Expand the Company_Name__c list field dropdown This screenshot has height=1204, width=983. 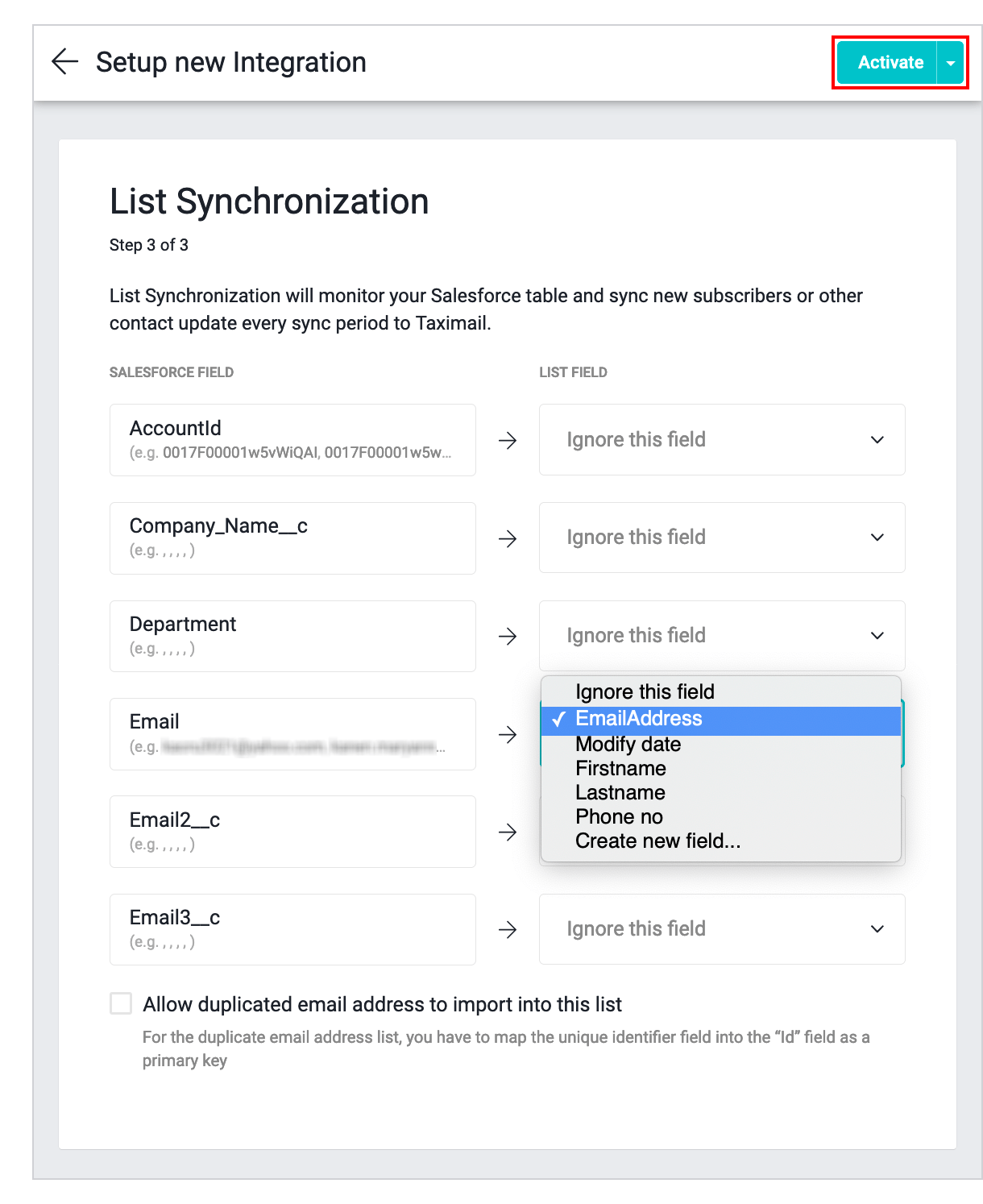[x=721, y=538]
